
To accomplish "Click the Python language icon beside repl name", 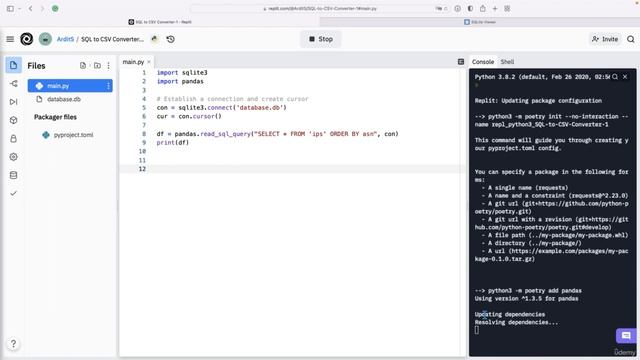I will tap(154, 39).
